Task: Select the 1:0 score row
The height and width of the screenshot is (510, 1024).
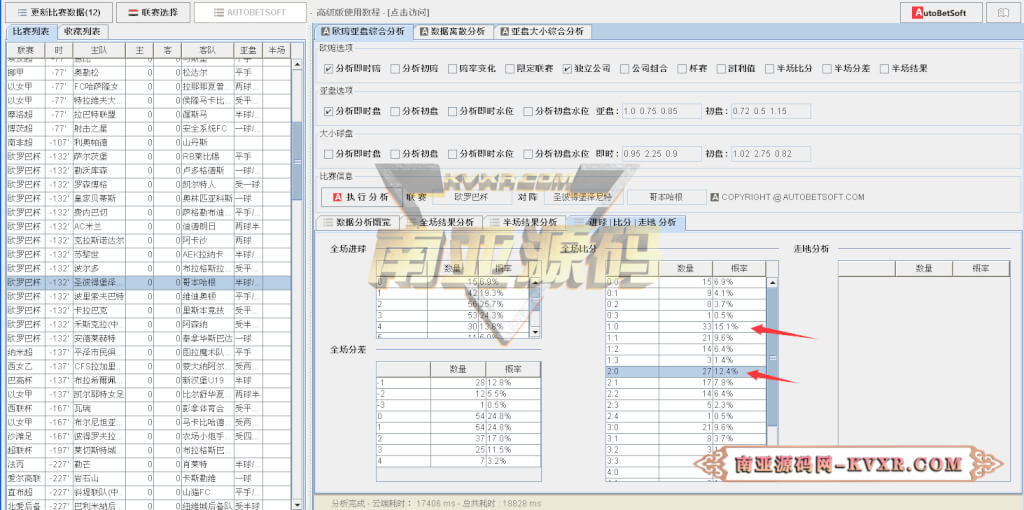Action: [686, 327]
